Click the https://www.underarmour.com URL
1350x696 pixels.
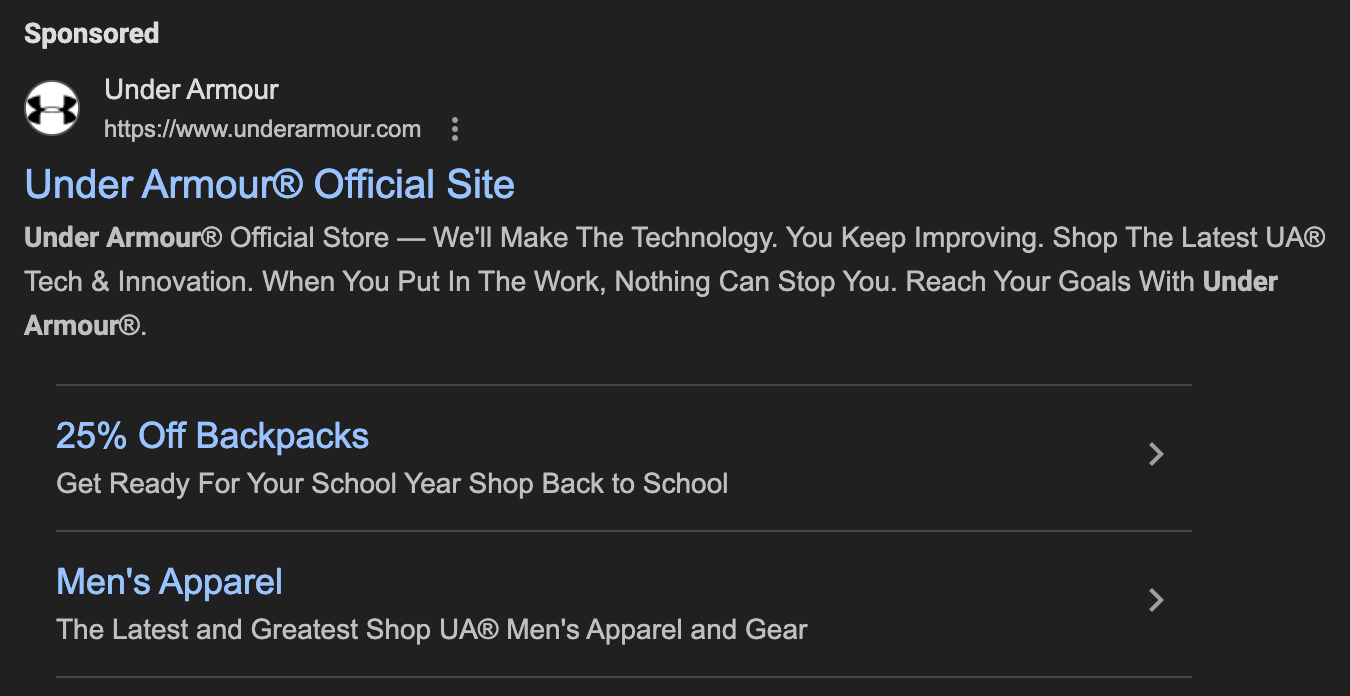point(262,129)
